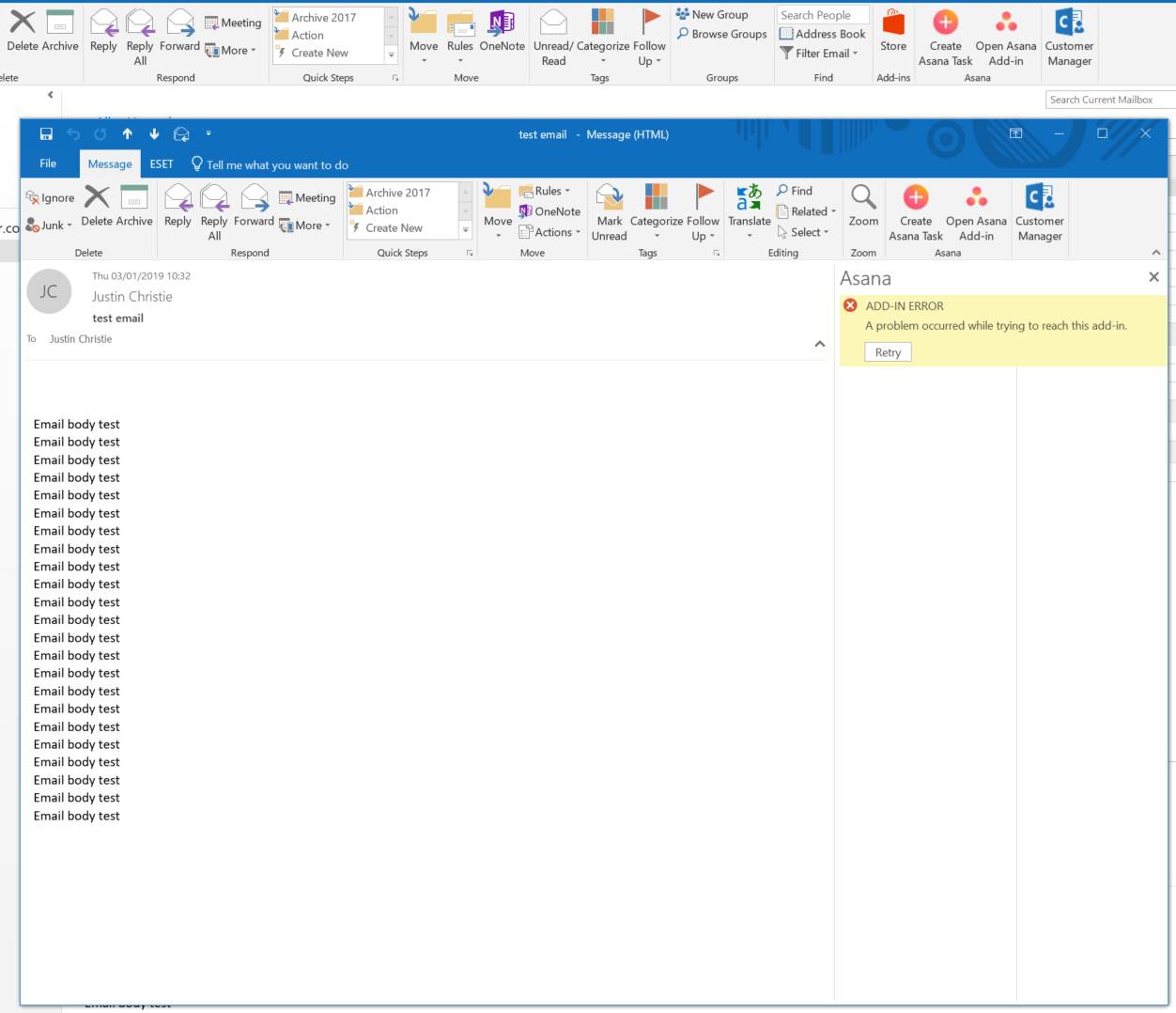
Task: Click Forward in the message window ribbon
Action: [x=254, y=206]
